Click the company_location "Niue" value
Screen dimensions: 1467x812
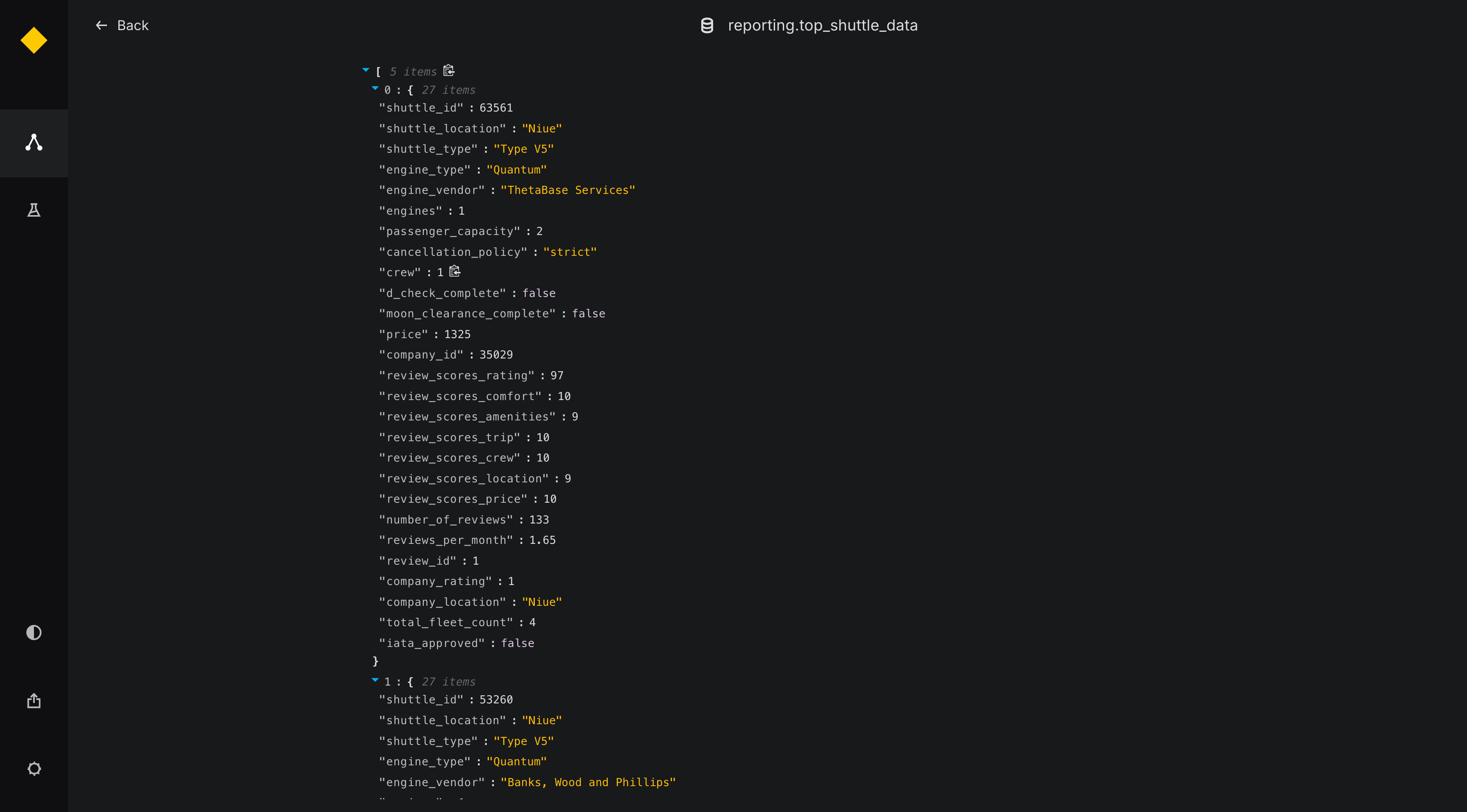(542, 602)
